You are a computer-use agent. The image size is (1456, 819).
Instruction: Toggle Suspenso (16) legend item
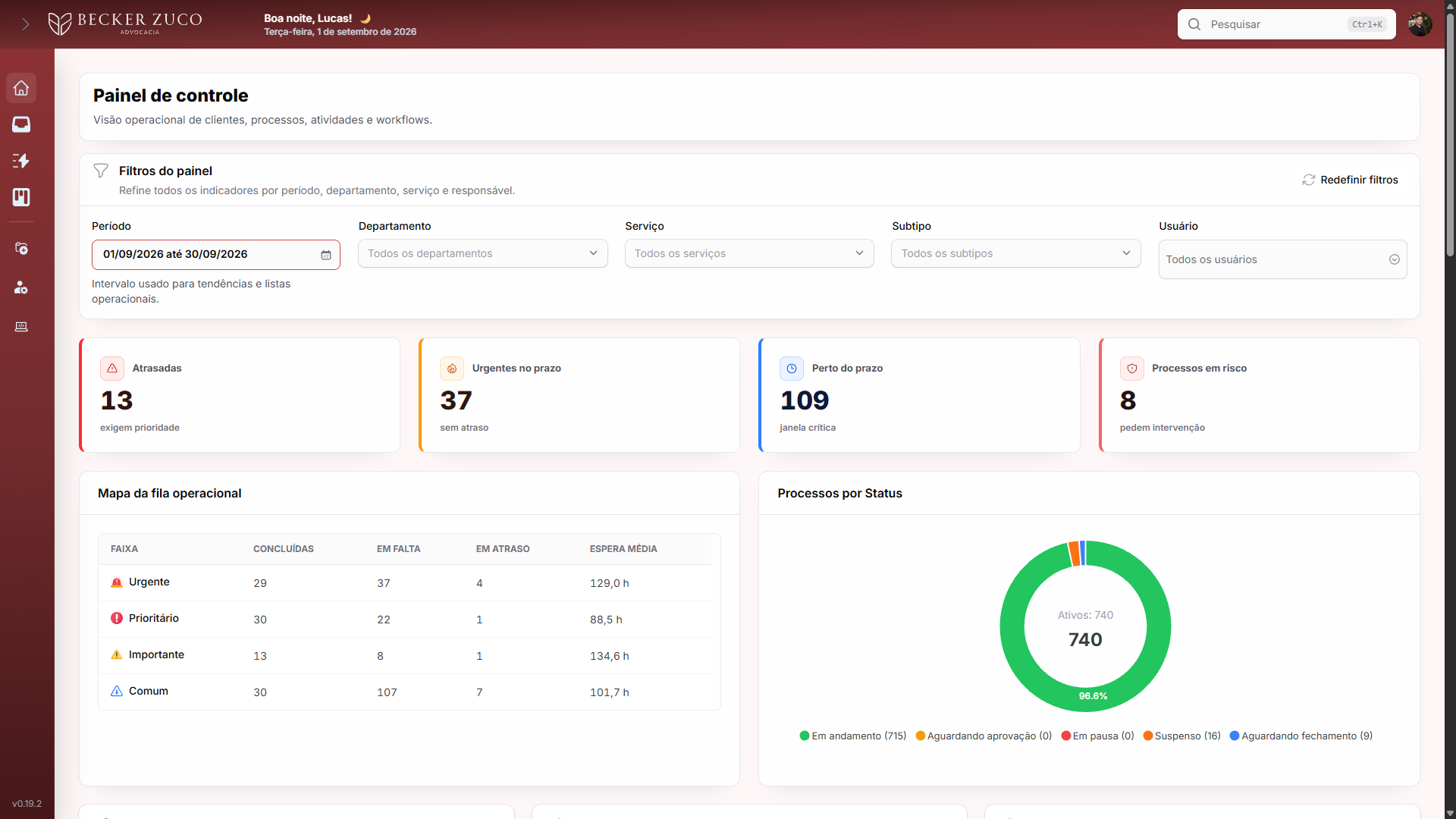1182,736
